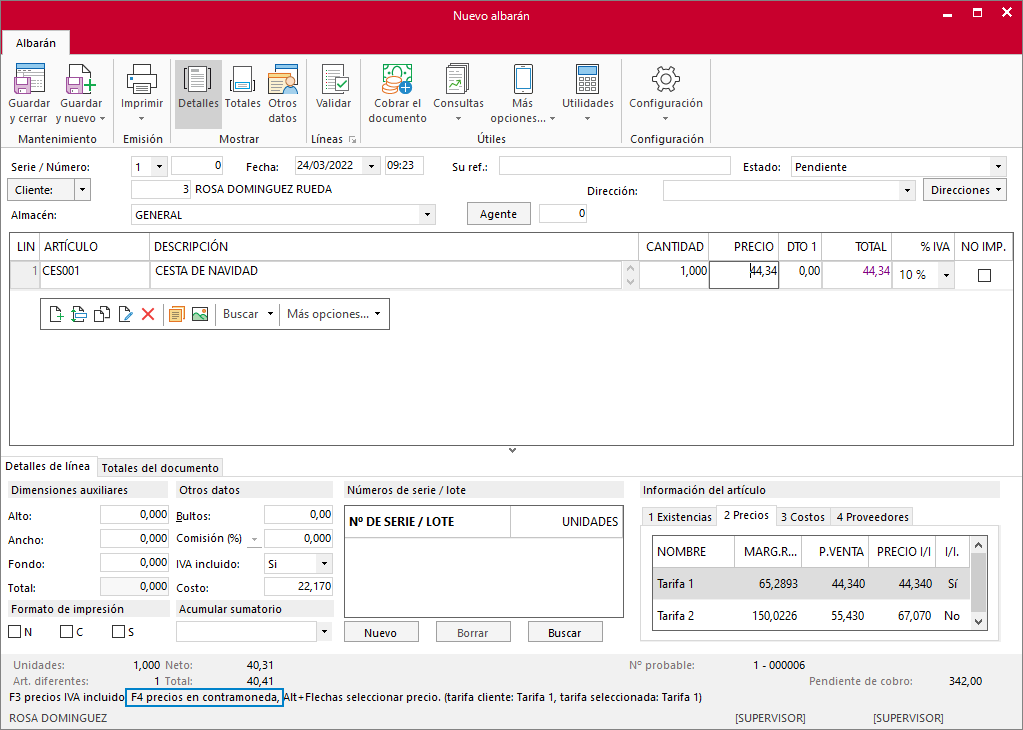This screenshot has width=1023, height=730.
Task: Check the S print format checkbox
Action: [x=118, y=631]
